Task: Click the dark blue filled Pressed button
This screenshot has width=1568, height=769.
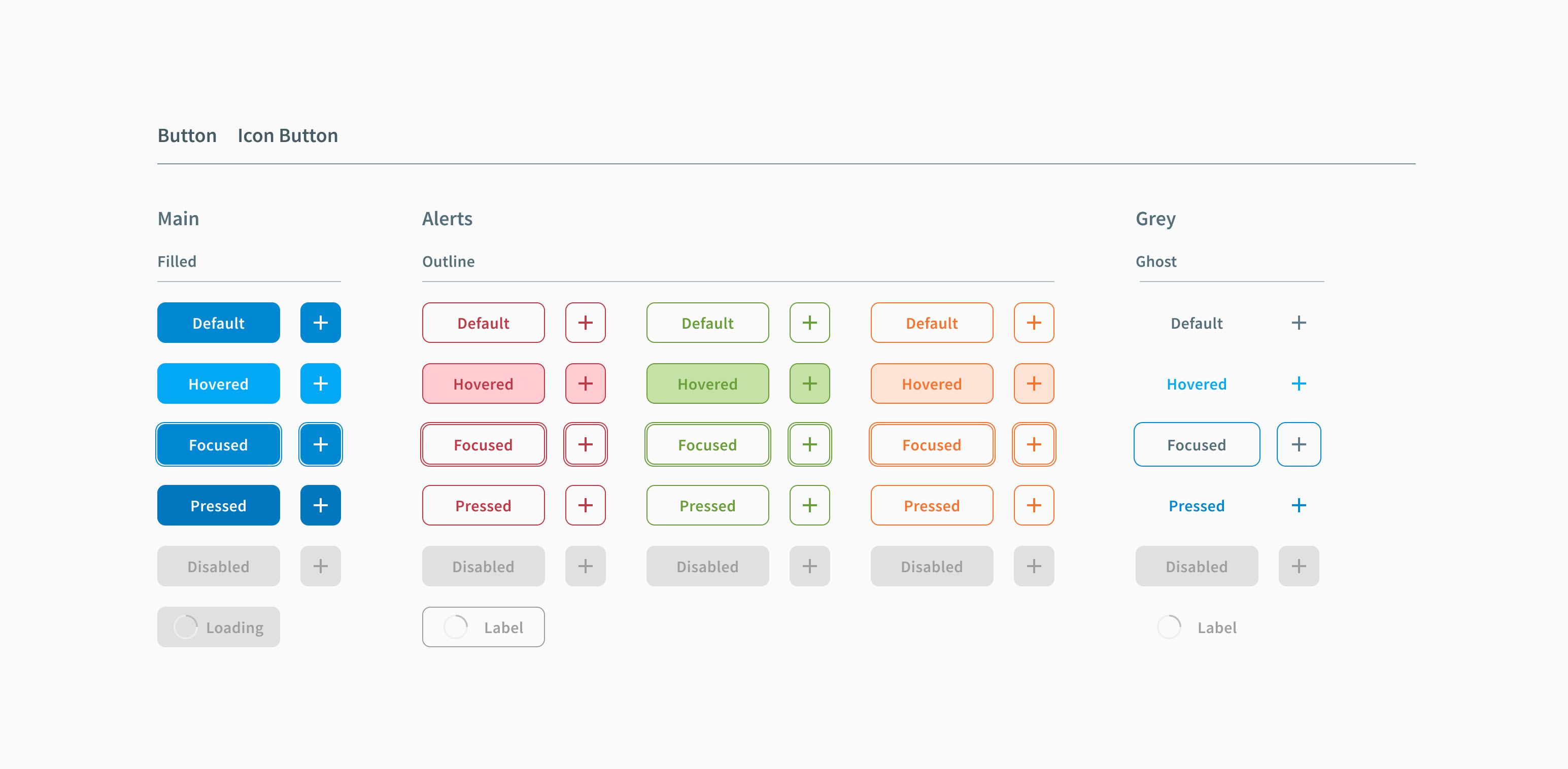Action: [x=218, y=505]
